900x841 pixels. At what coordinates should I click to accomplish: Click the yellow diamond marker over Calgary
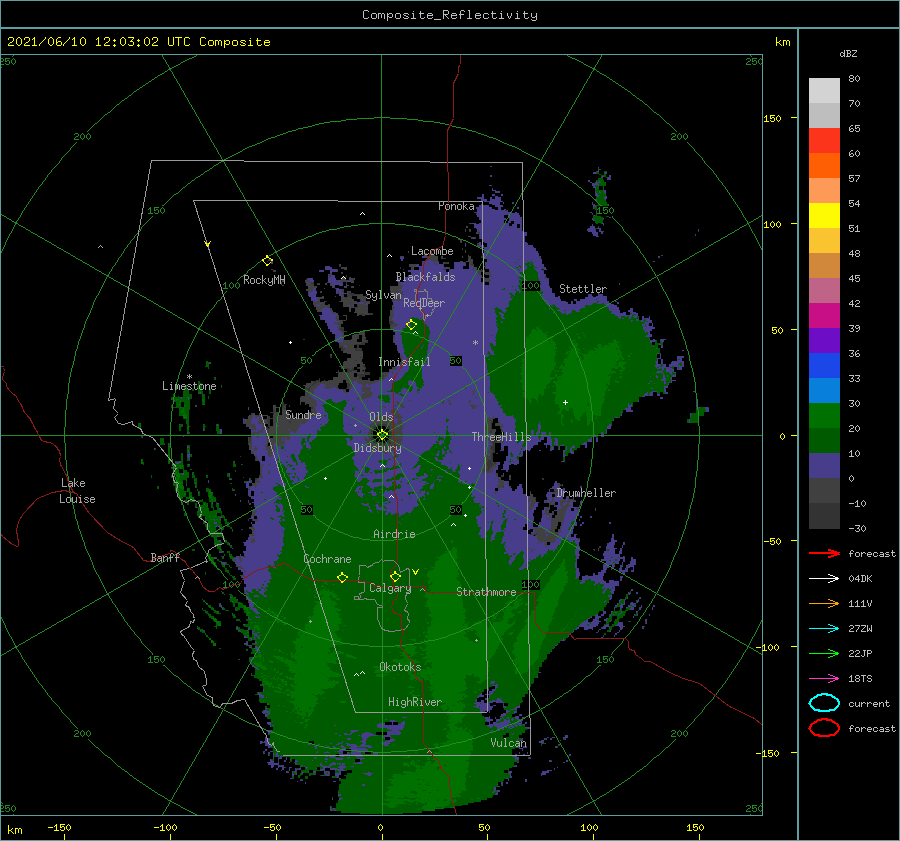click(395, 576)
